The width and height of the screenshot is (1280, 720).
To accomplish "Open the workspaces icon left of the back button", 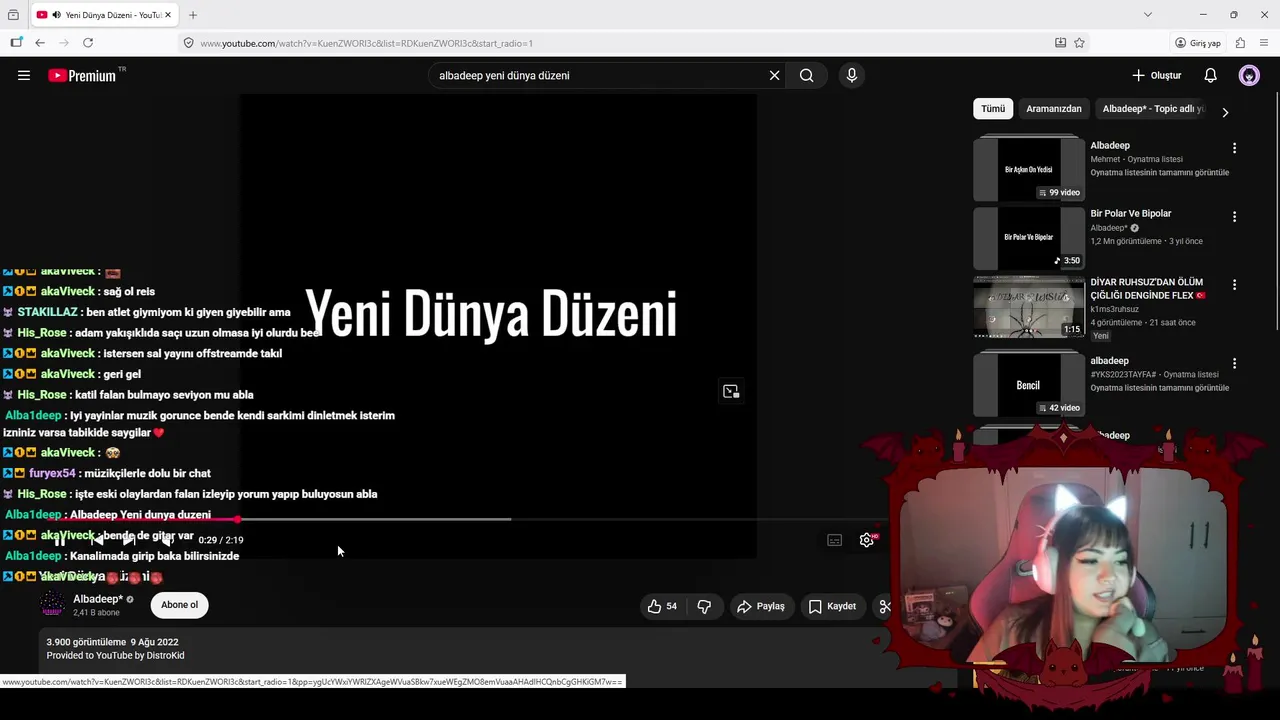I will 16,43.
